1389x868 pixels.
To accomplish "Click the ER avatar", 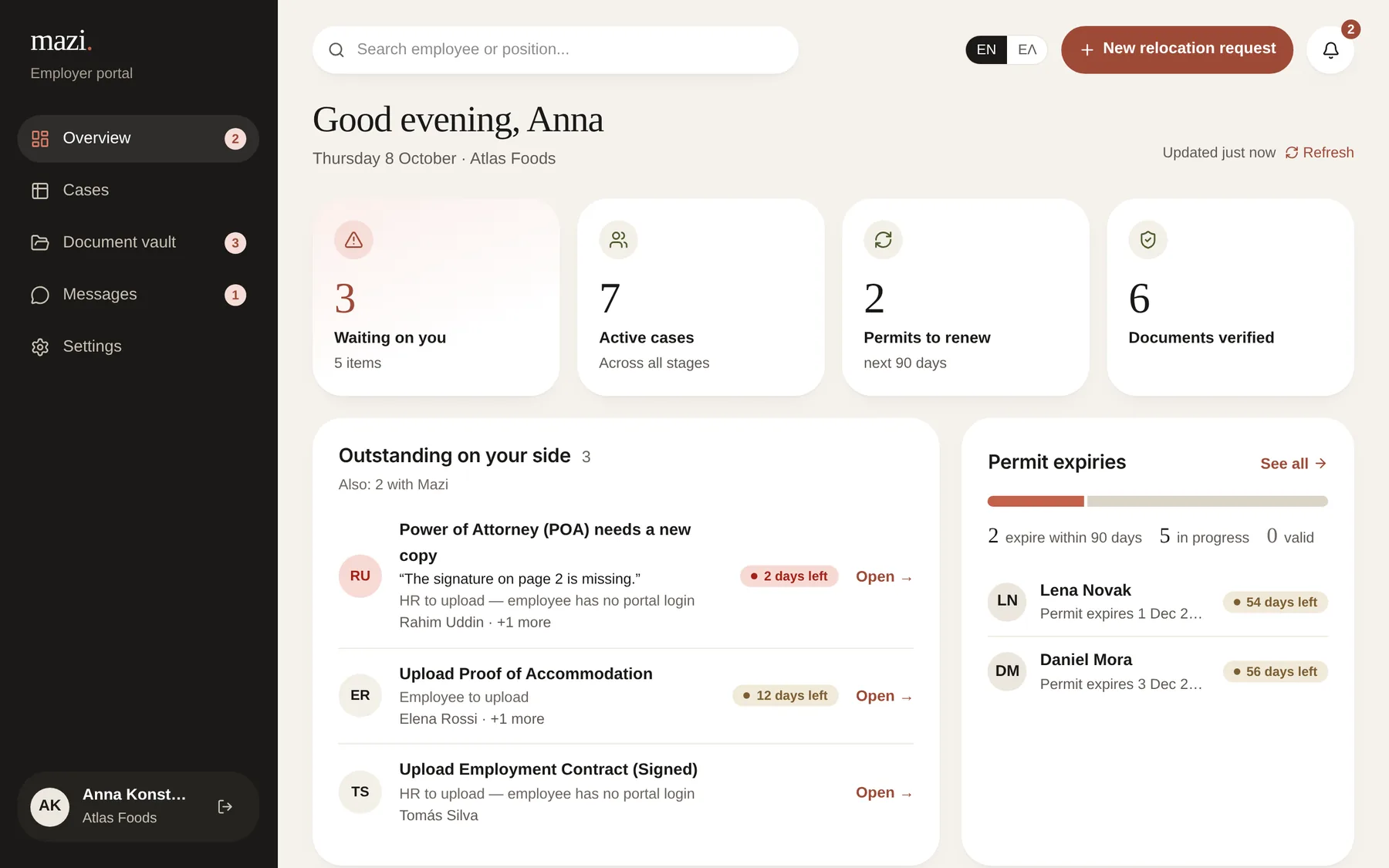I will tap(360, 695).
